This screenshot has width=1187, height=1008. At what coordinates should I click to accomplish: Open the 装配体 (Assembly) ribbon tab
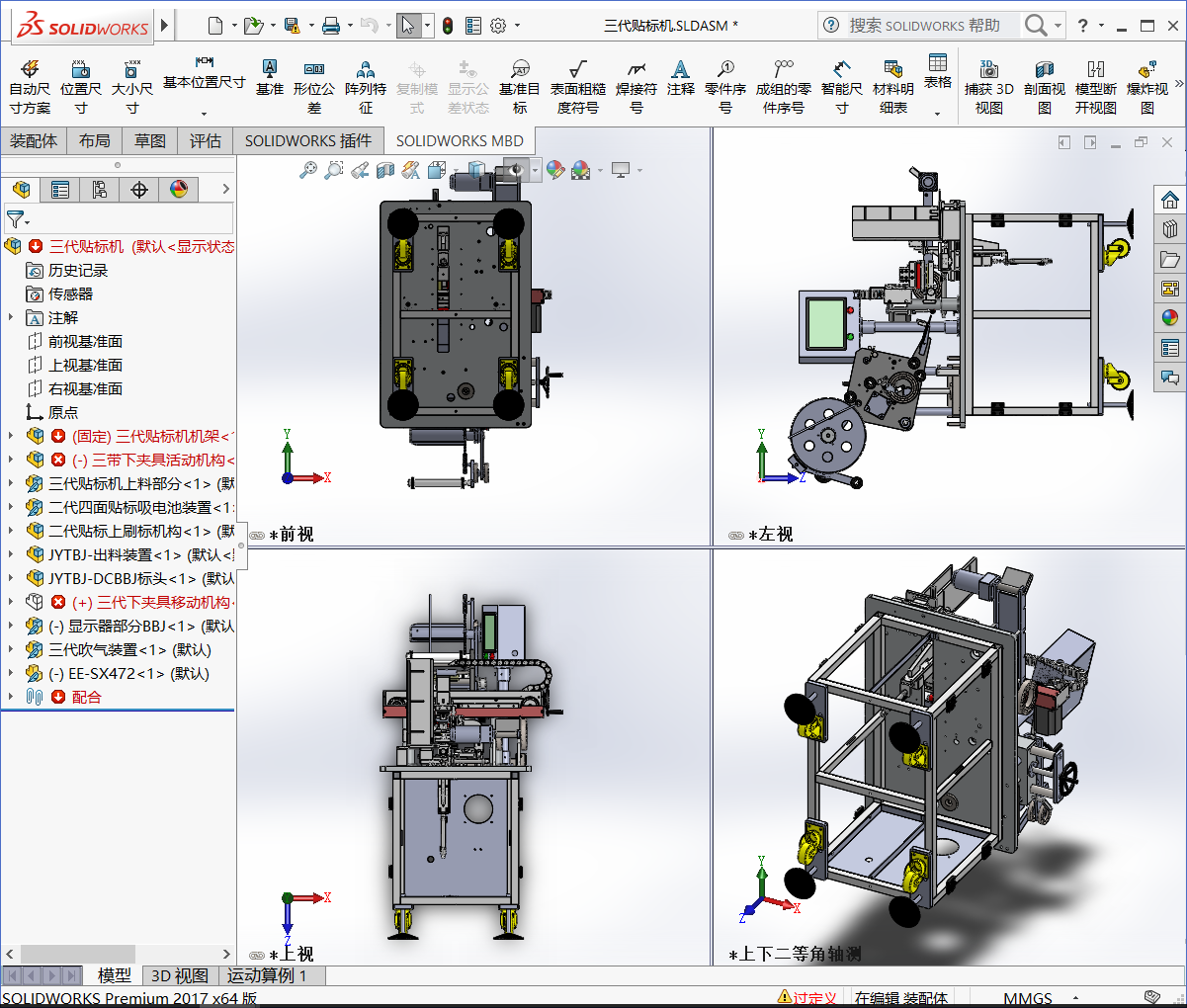click(x=34, y=140)
